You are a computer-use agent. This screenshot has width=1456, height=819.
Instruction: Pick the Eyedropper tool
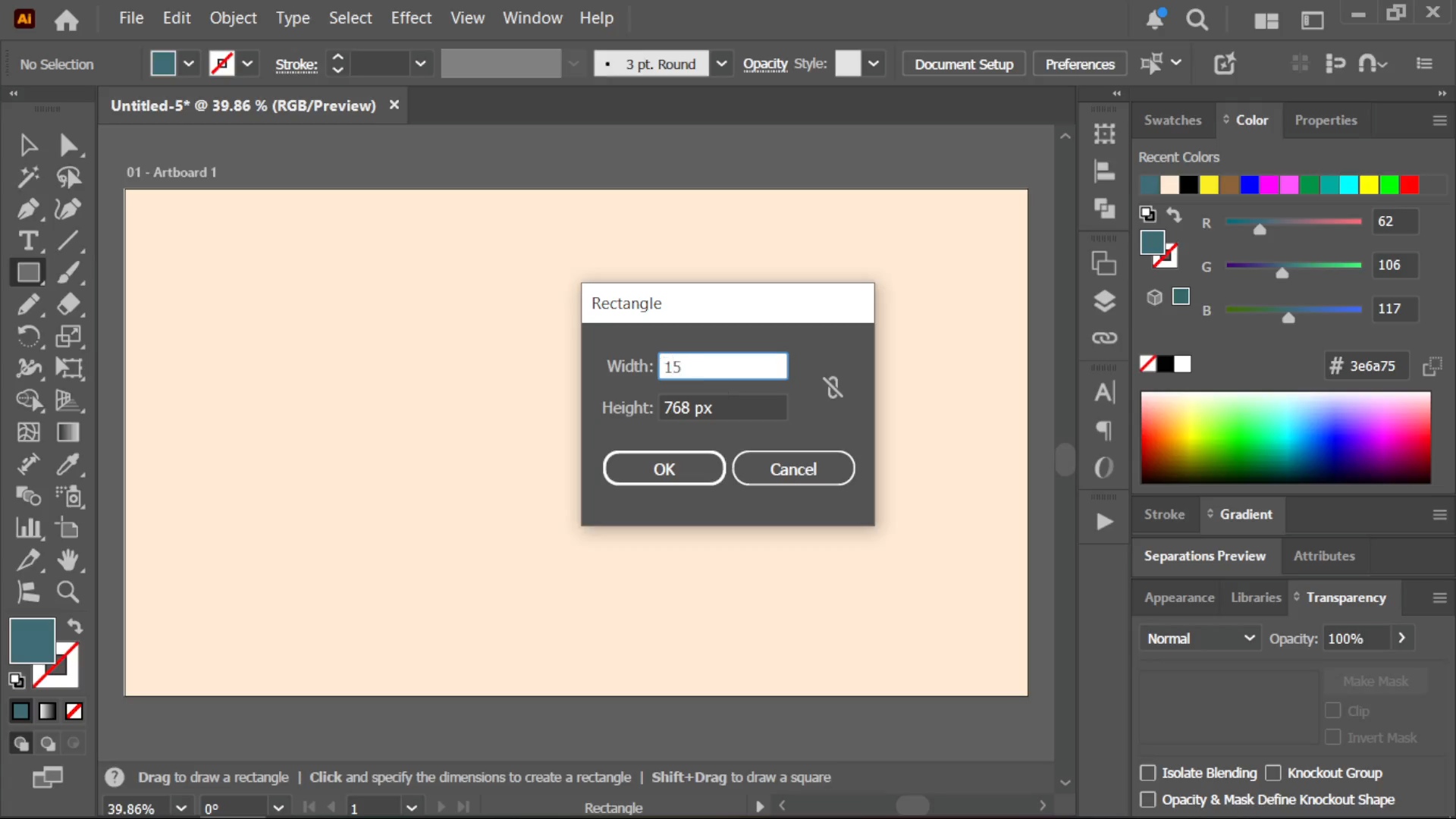point(68,463)
